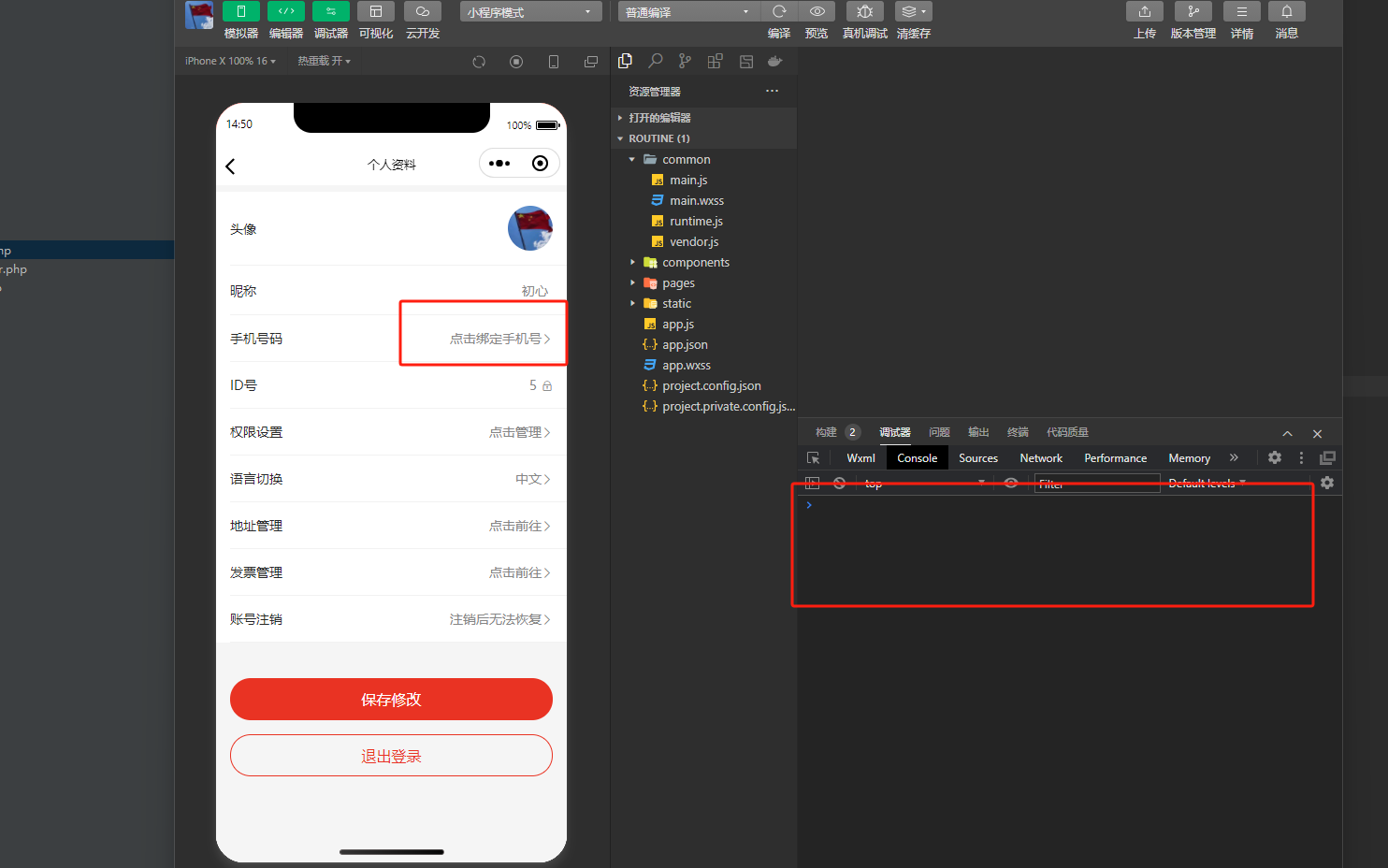Click the 退出登录 logout button
The width and height of the screenshot is (1388, 868).
pos(391,756)
